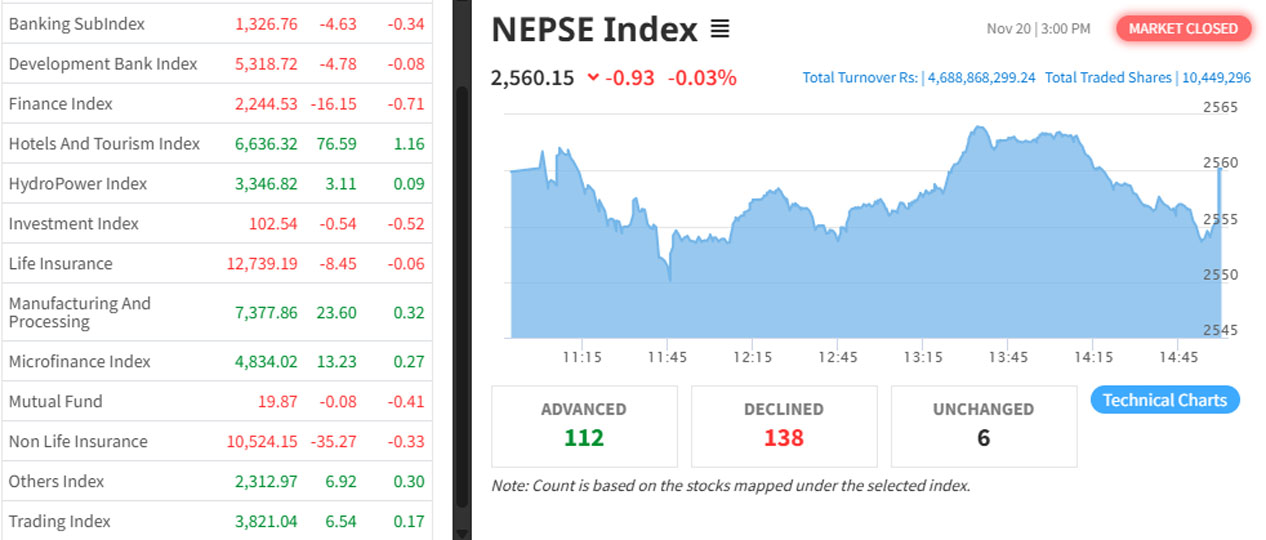Click the Market Closed badge
The image size is (1266, 540).
pos(1183,29)
